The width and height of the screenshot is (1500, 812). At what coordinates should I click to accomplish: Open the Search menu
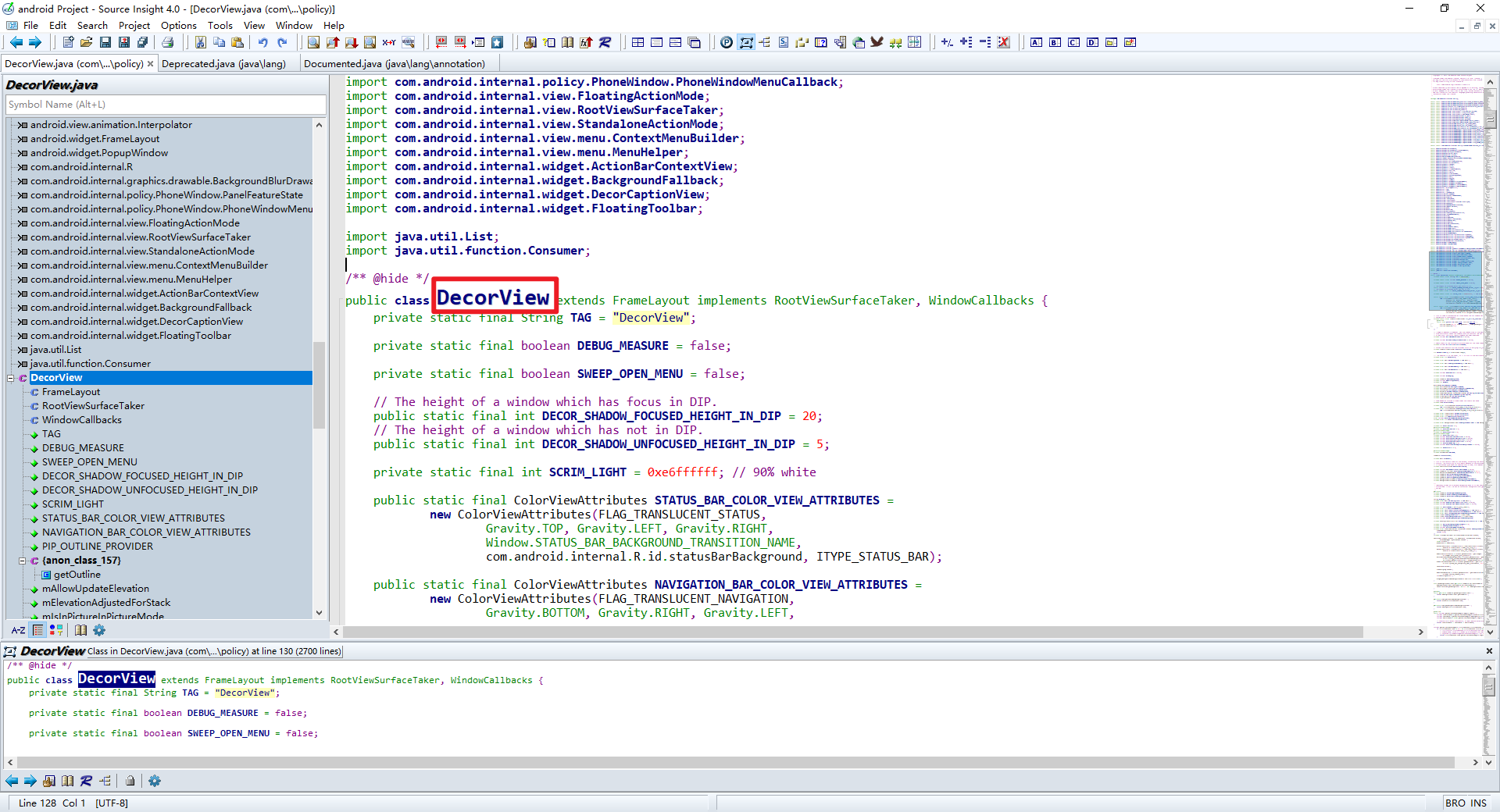click(92, 25)
